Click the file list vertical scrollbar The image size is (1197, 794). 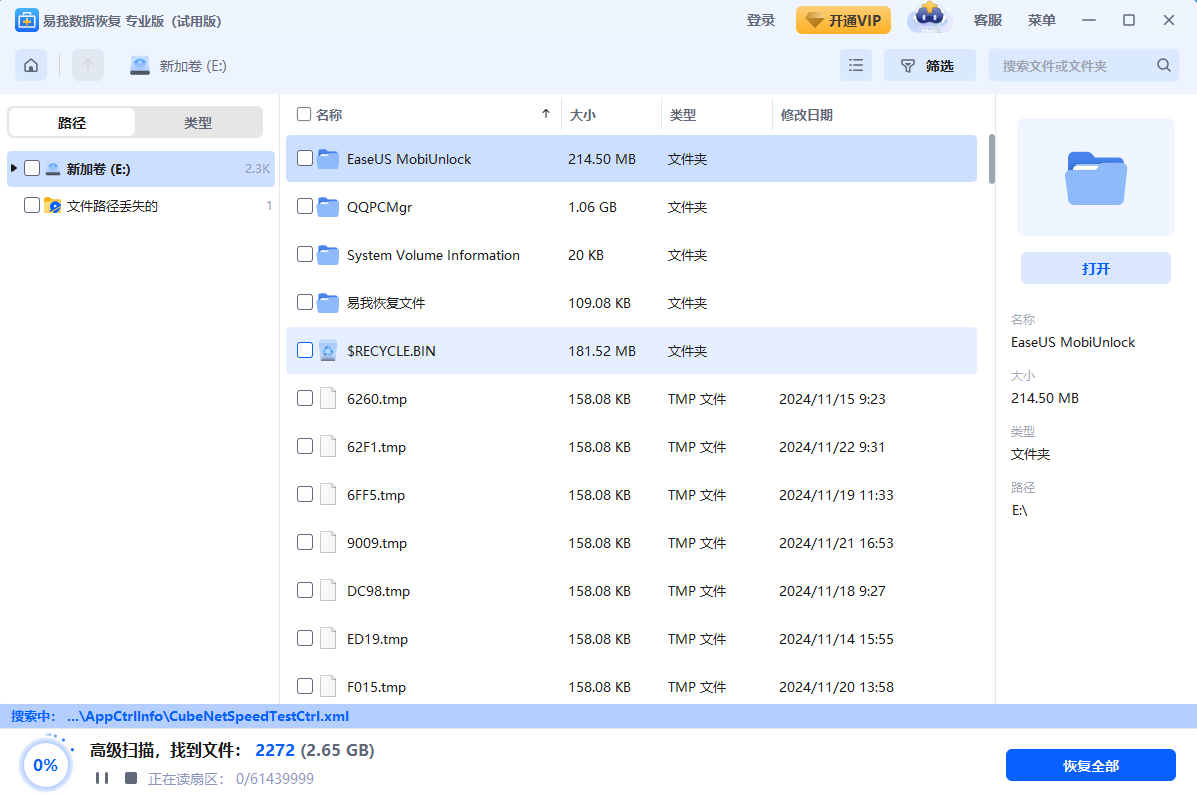coord(992,159)
